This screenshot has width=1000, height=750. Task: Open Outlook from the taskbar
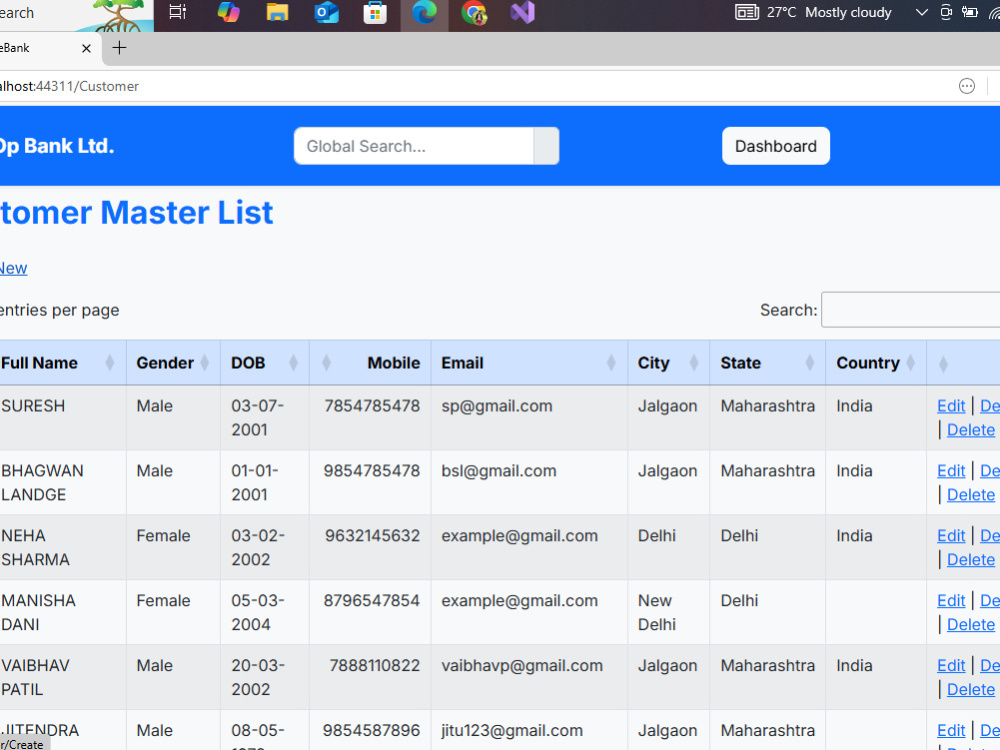326,12
